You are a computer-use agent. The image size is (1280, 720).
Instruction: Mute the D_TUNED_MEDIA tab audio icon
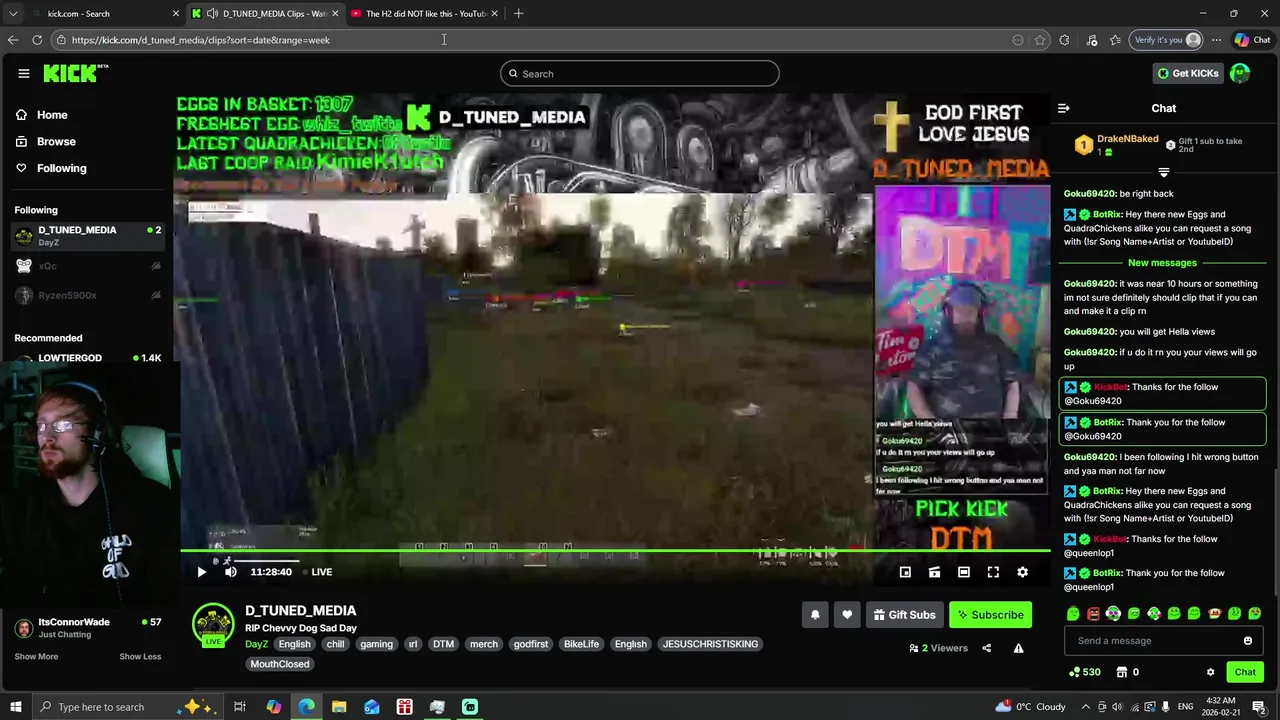pyautogui.click(x=212, y=14)
